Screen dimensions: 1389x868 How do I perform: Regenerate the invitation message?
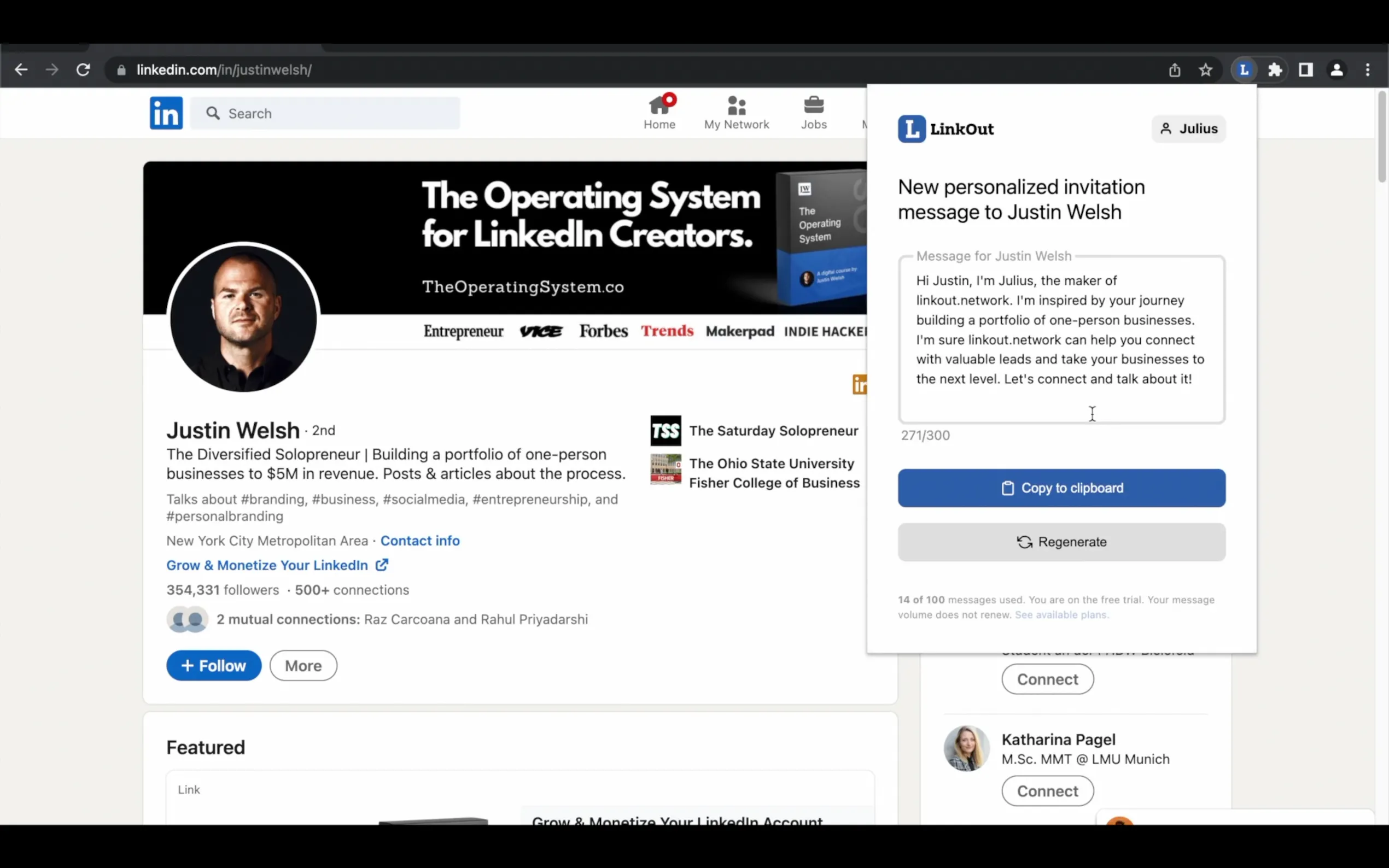pos(1061,542)
